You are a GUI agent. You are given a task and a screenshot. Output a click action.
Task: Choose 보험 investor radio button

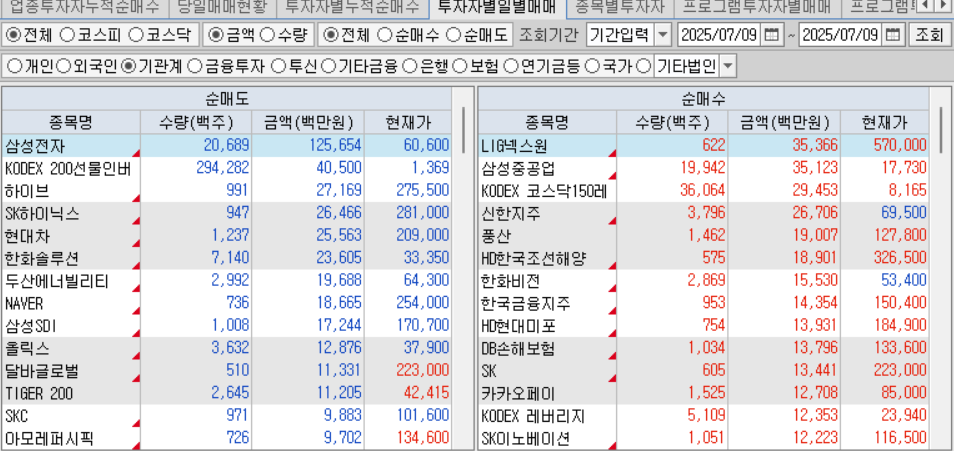click(460, 66)
